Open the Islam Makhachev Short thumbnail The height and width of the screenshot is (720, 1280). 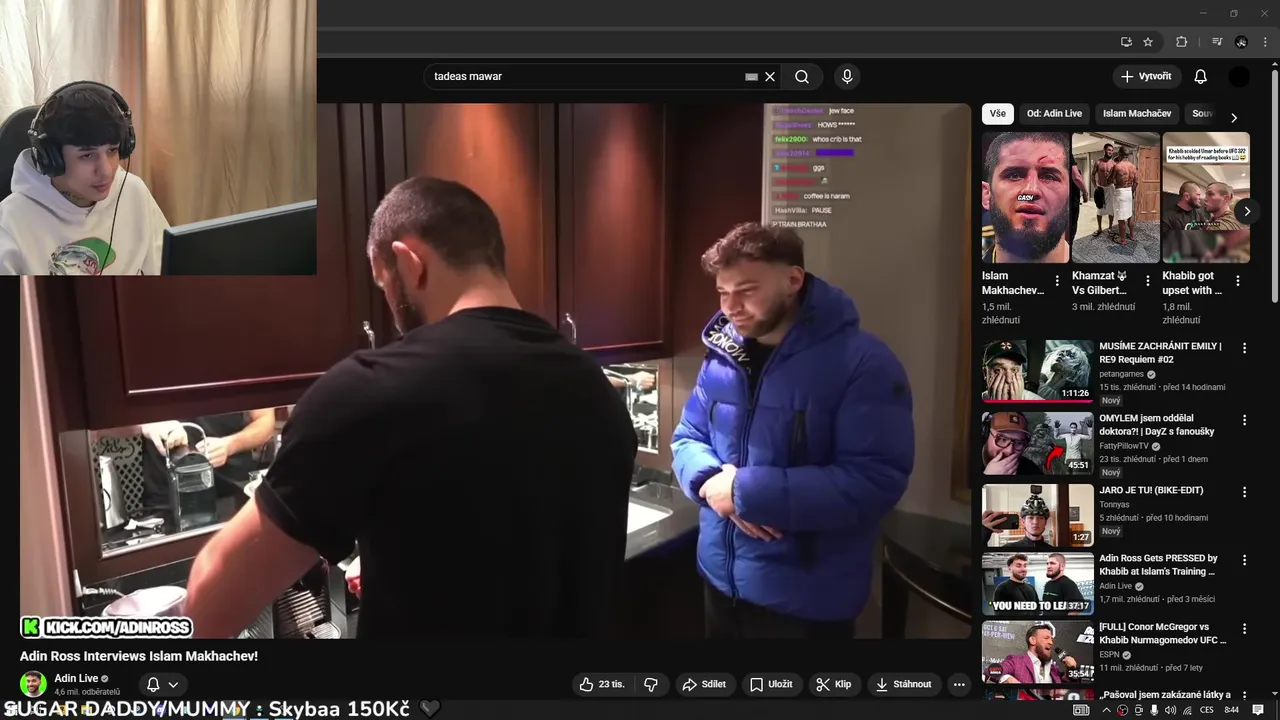pyautogui.click(x=1025, y=198)
